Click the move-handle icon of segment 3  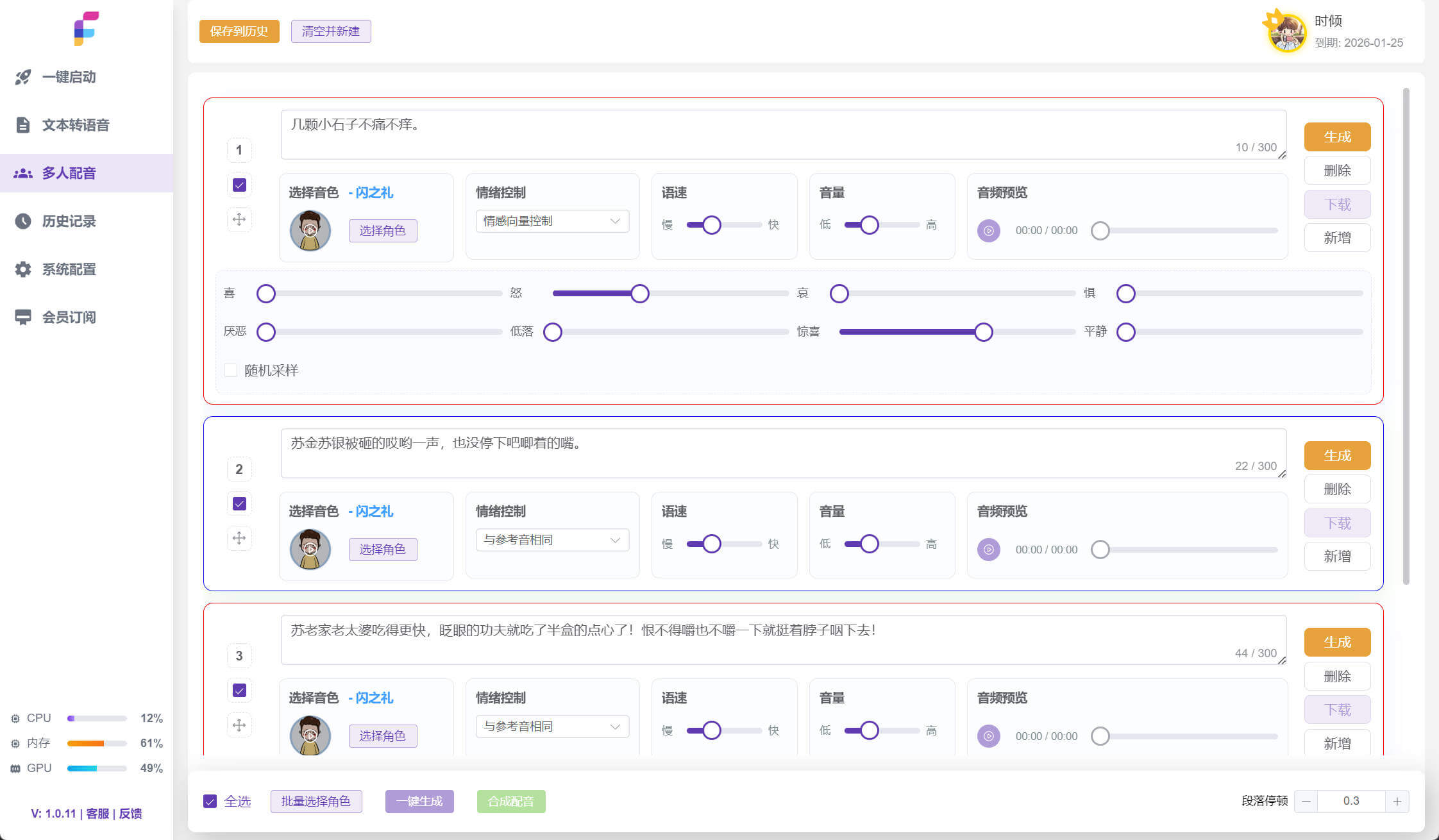(239, 725)
